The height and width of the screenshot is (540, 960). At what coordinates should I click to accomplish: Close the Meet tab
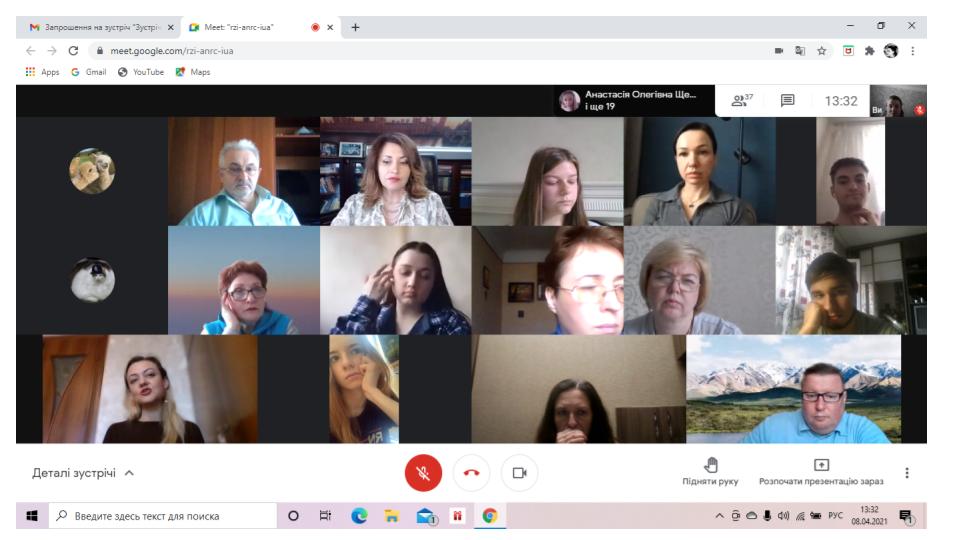330,27
